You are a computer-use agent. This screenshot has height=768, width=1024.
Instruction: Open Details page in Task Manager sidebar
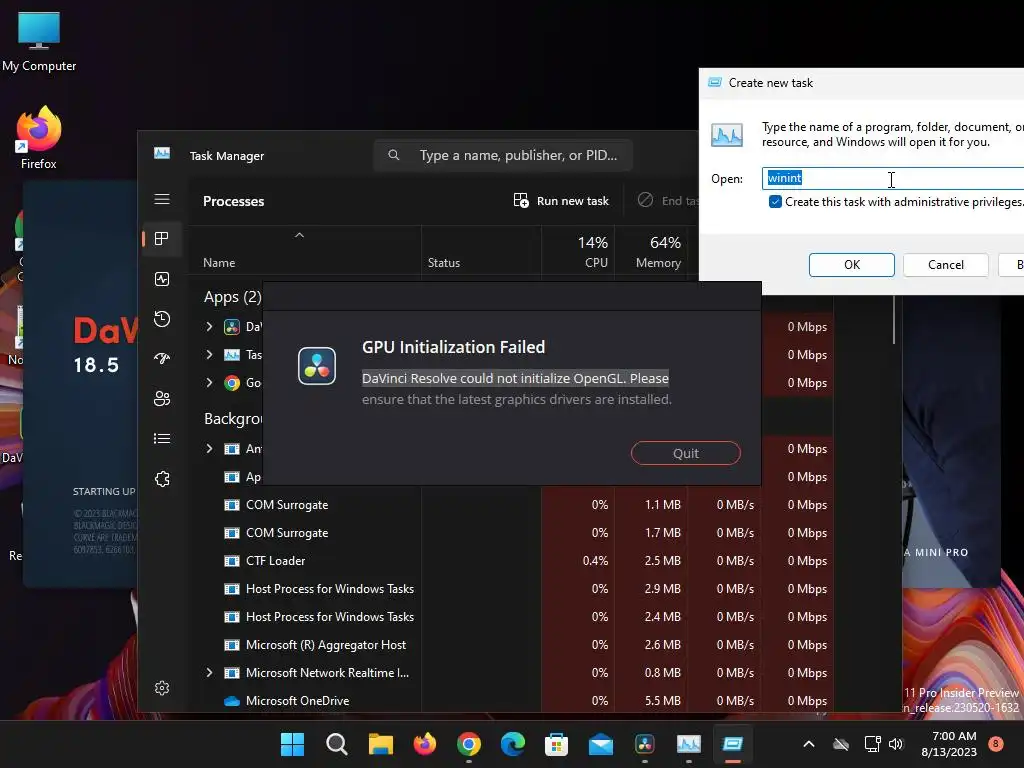pyautogui.click(x=162, y=438)
